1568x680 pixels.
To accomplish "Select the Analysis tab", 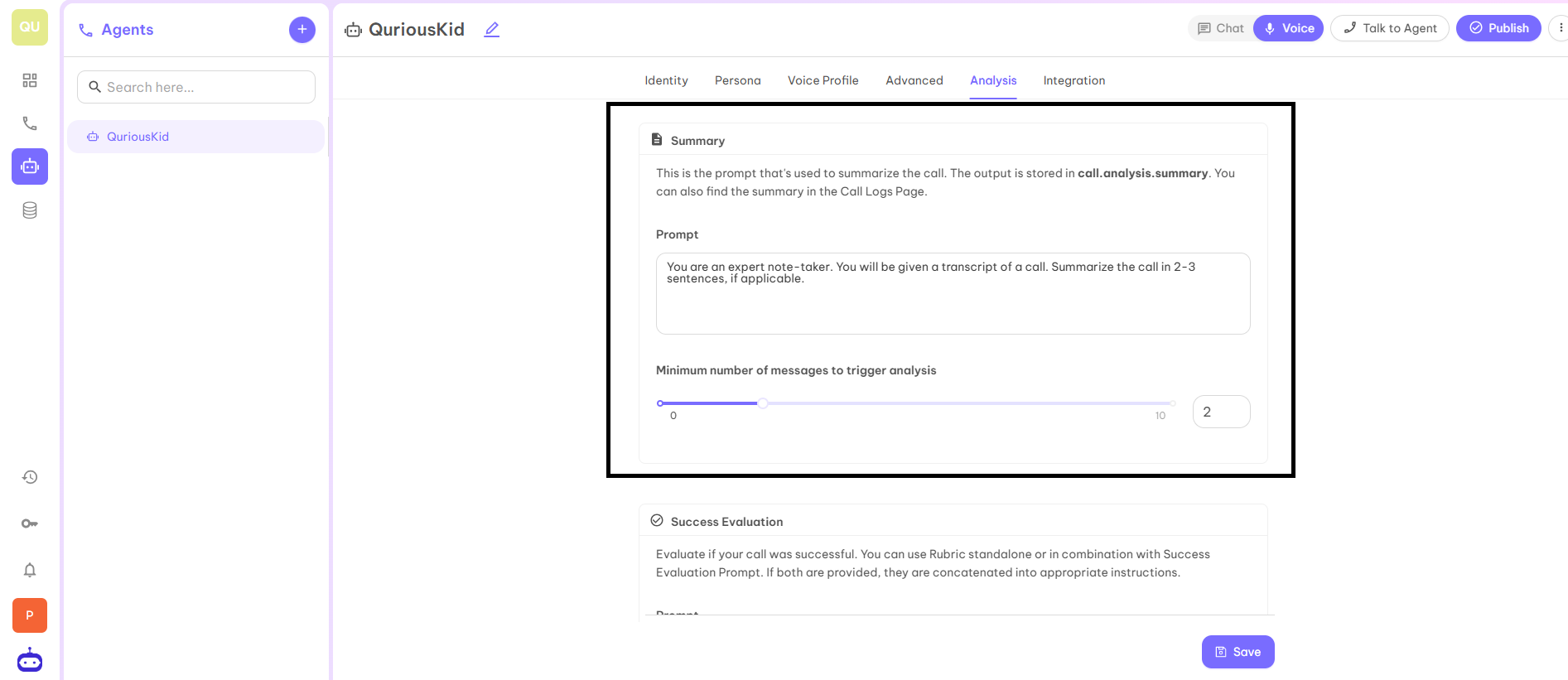I will pos(993,80).
